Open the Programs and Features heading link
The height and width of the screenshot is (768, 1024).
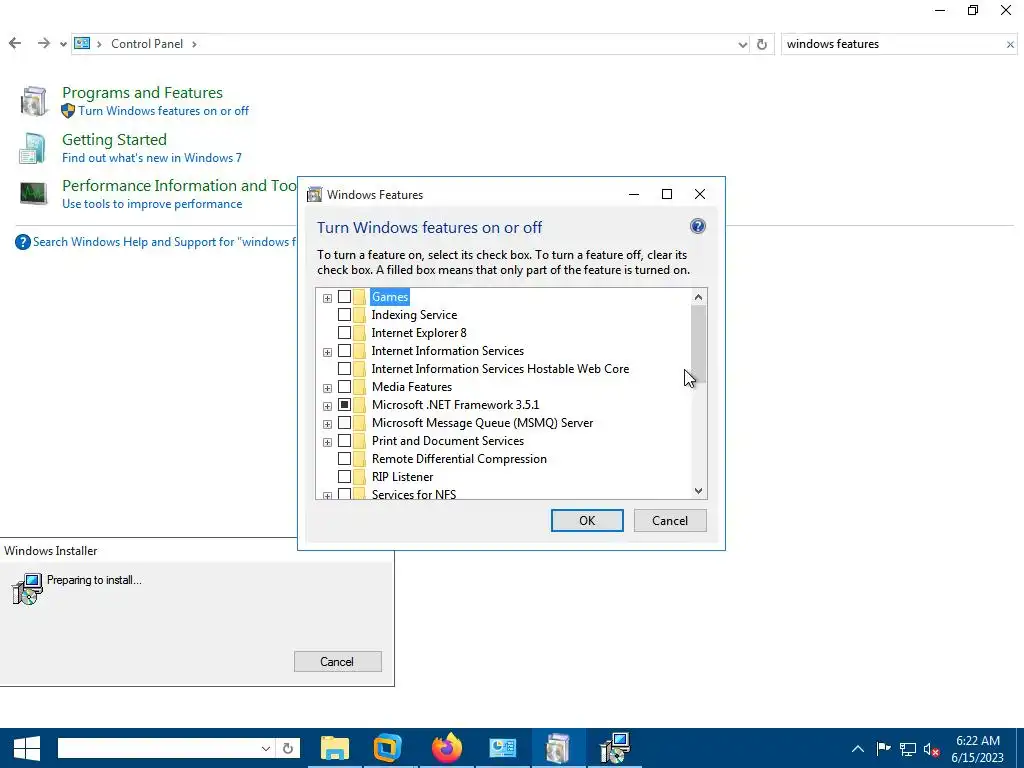142,93
